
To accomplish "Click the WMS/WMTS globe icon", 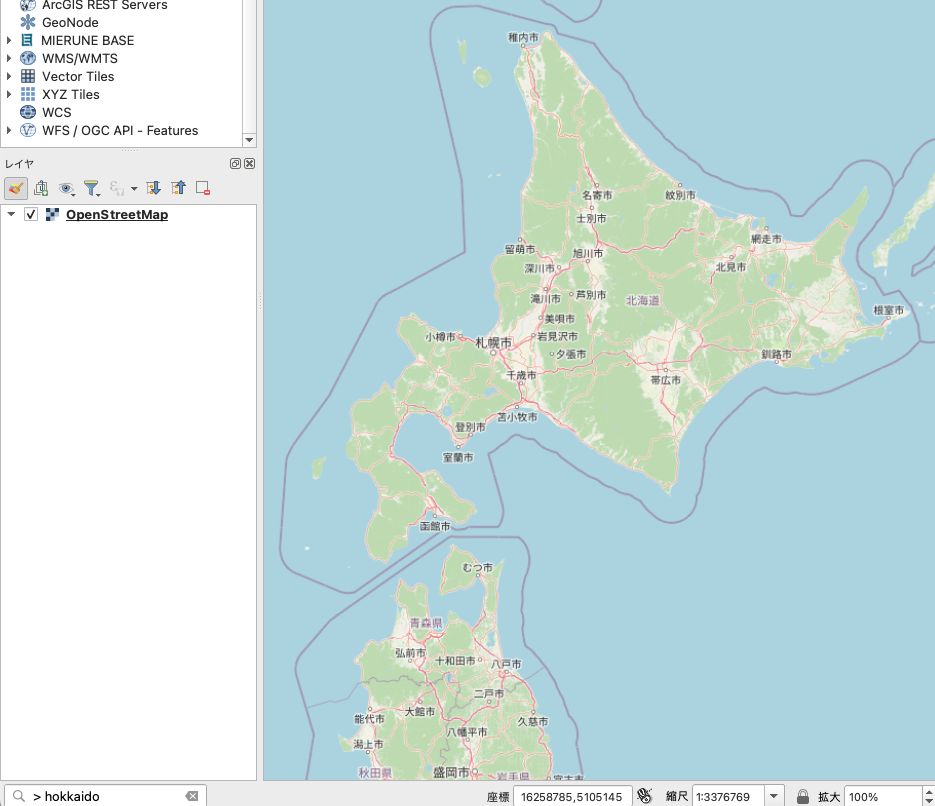I will pyautogui.click(x=27, y=58).
